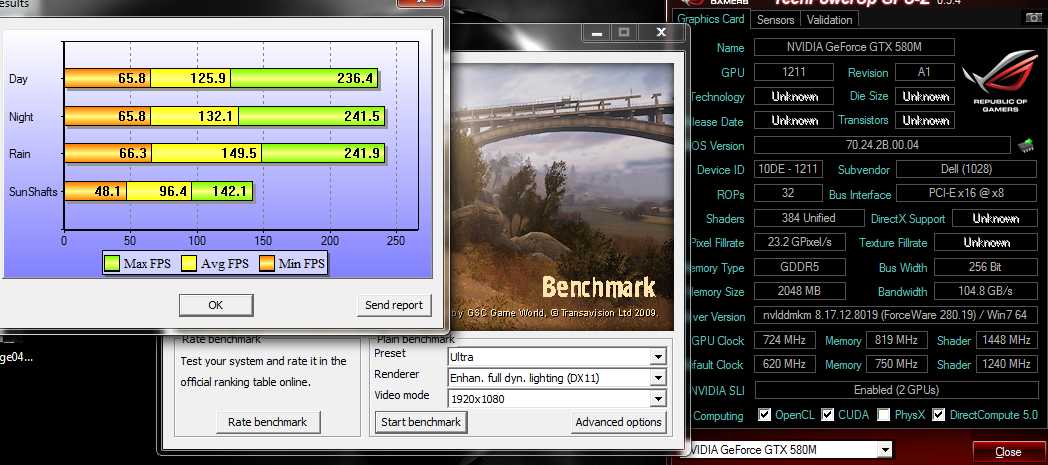The width and height of the screenshot is (1048, 465).
Task: Click the Night max FPS value 241.5
Action: pos(362,117)
